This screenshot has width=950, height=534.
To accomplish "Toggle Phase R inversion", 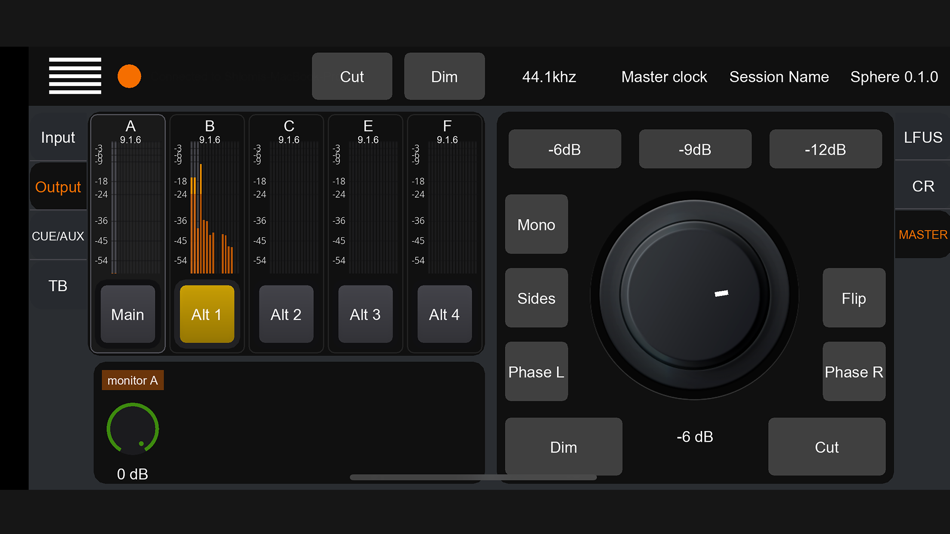I will coord(854,372).
